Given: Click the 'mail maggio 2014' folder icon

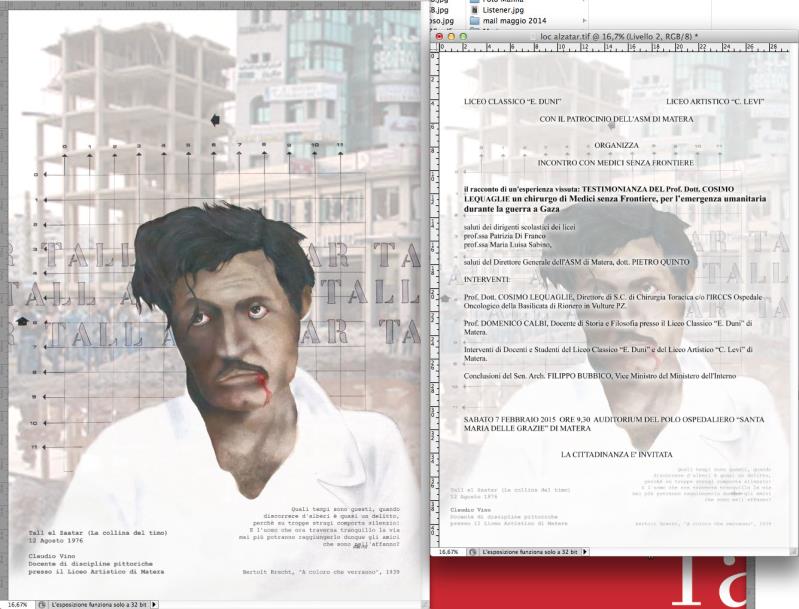Looking at the screenshot, I should click(x=475, y=21).
